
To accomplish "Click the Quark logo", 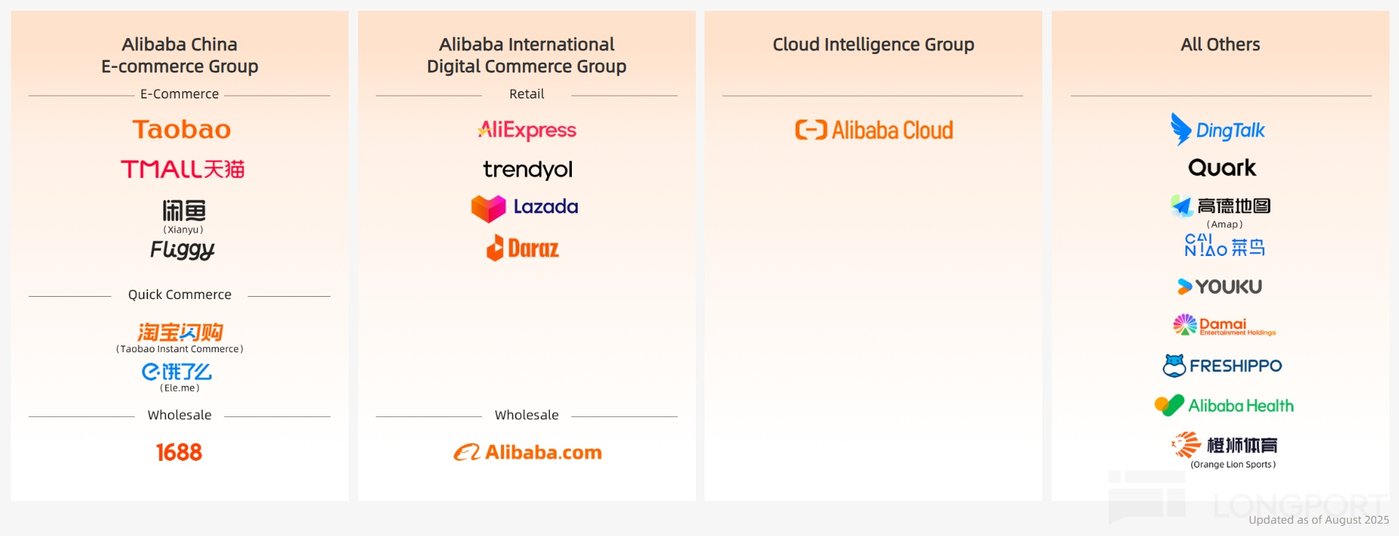I will 1222,168.
